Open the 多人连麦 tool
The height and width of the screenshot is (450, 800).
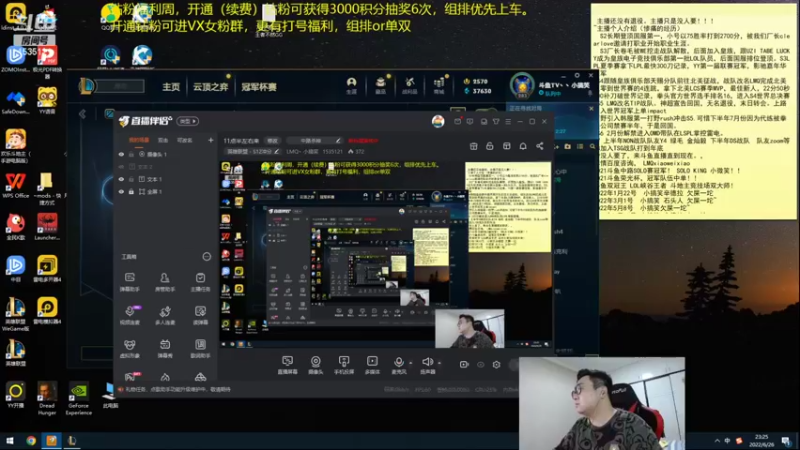[165, 315]
